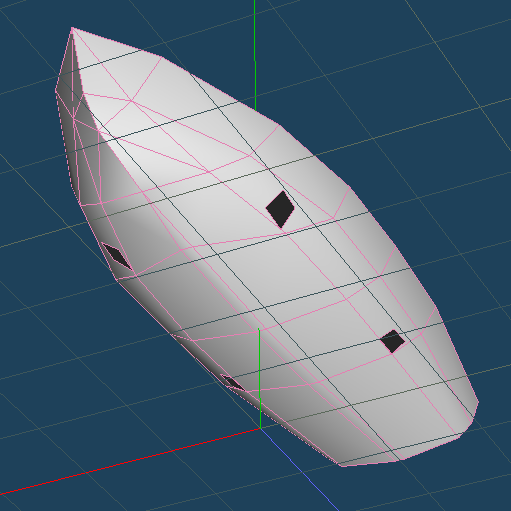Select the small diamond cutout beside the green axis
Screen dimensions: 511x511
pos(233,383)
